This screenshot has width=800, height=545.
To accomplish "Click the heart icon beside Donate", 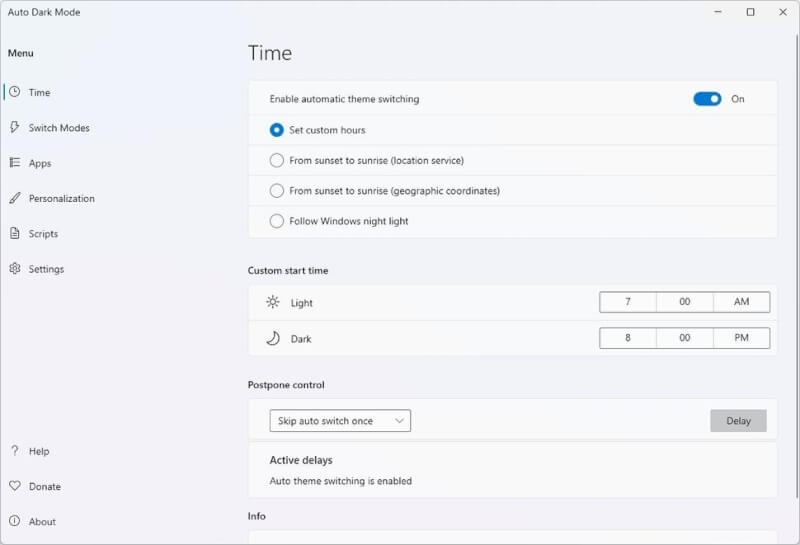I will [15, 486].
